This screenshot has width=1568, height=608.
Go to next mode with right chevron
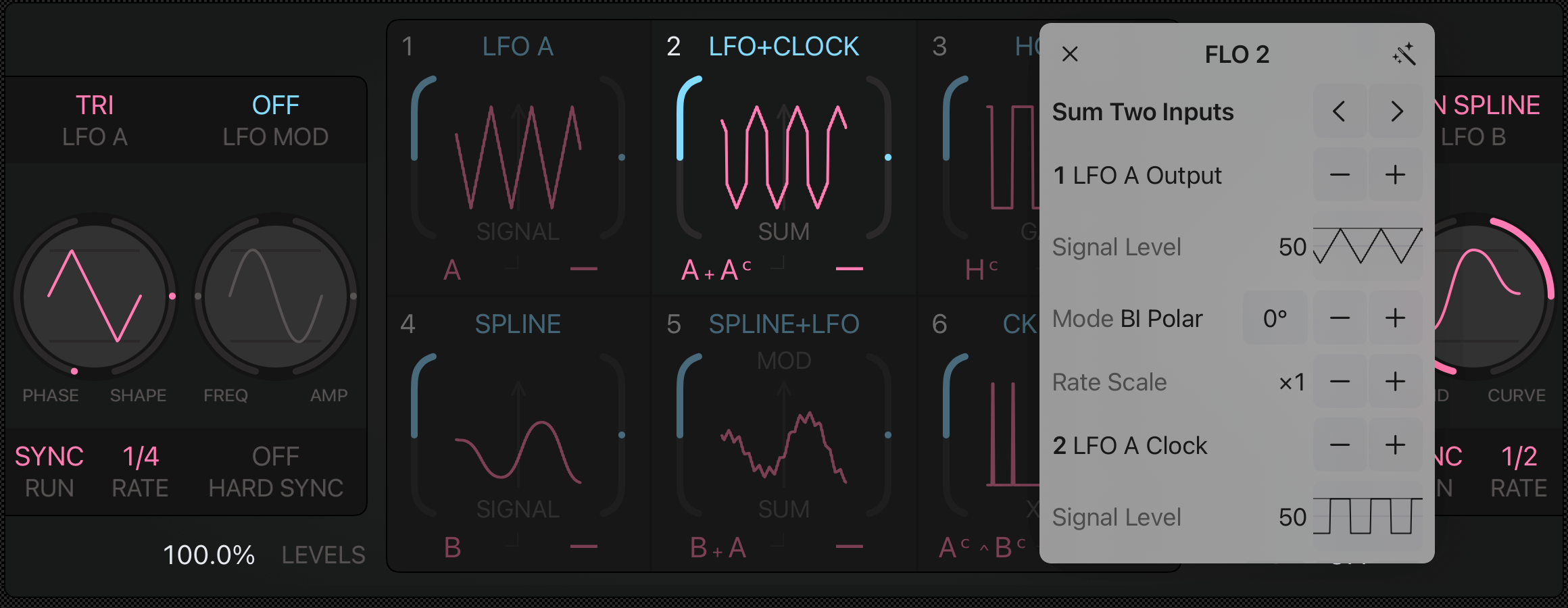[1396, 111]
